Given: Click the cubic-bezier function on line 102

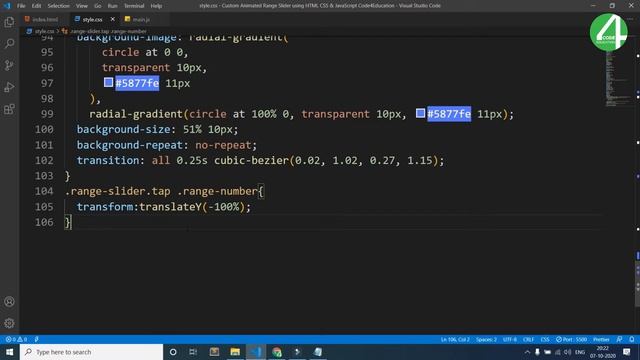Looking at the screenshot, I should pos(251,160).
